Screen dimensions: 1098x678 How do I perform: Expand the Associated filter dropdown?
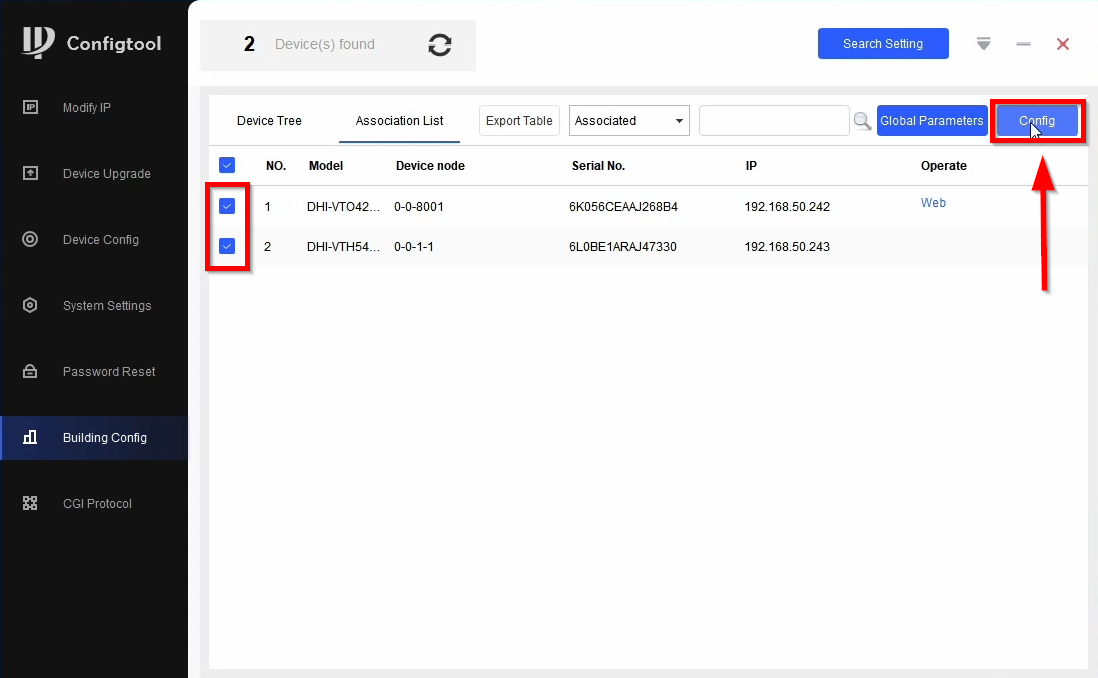click(x=629, y=120)
